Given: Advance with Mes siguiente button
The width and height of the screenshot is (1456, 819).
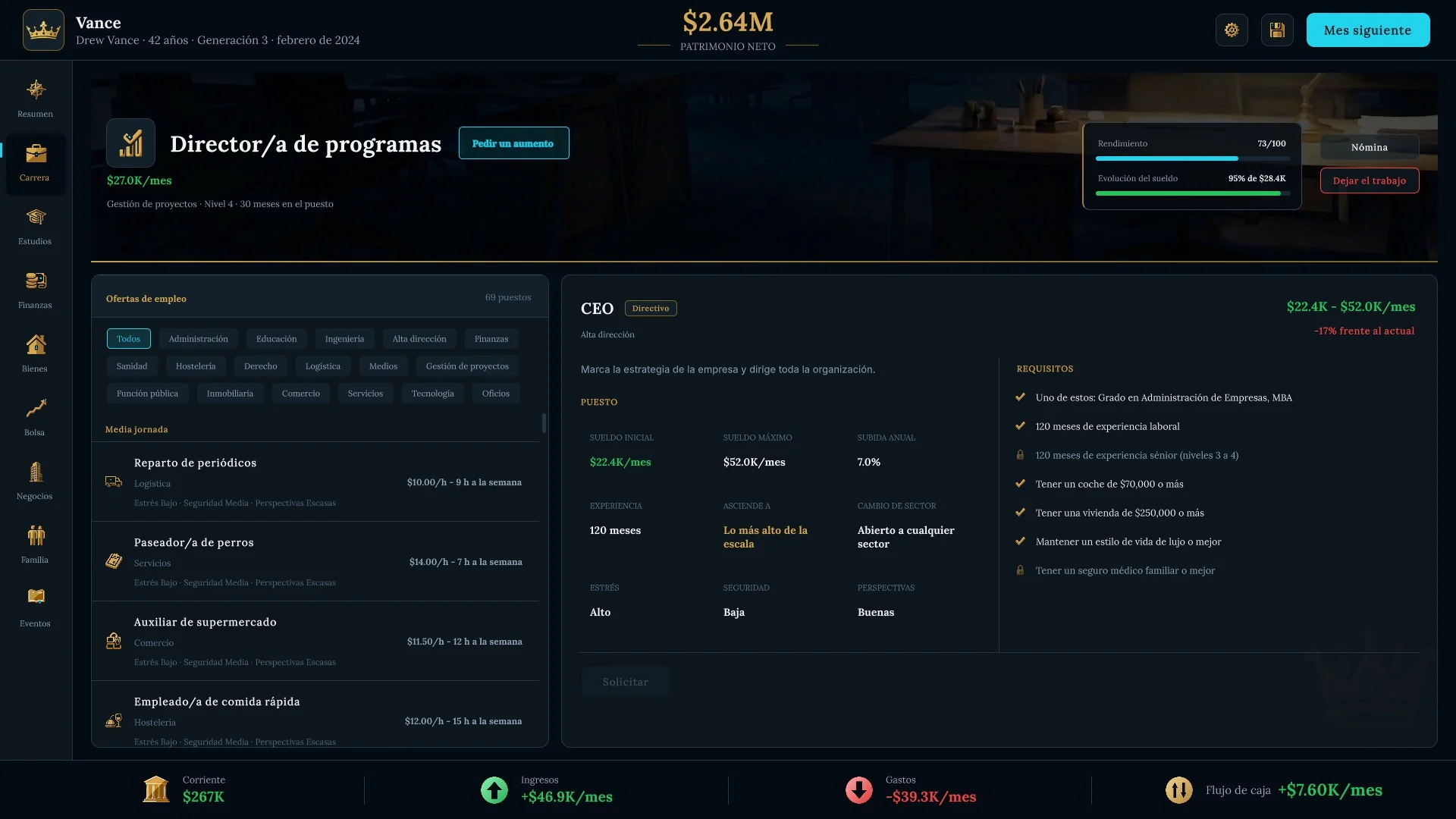Looking at the screenshot, I should pos(1368,30).
